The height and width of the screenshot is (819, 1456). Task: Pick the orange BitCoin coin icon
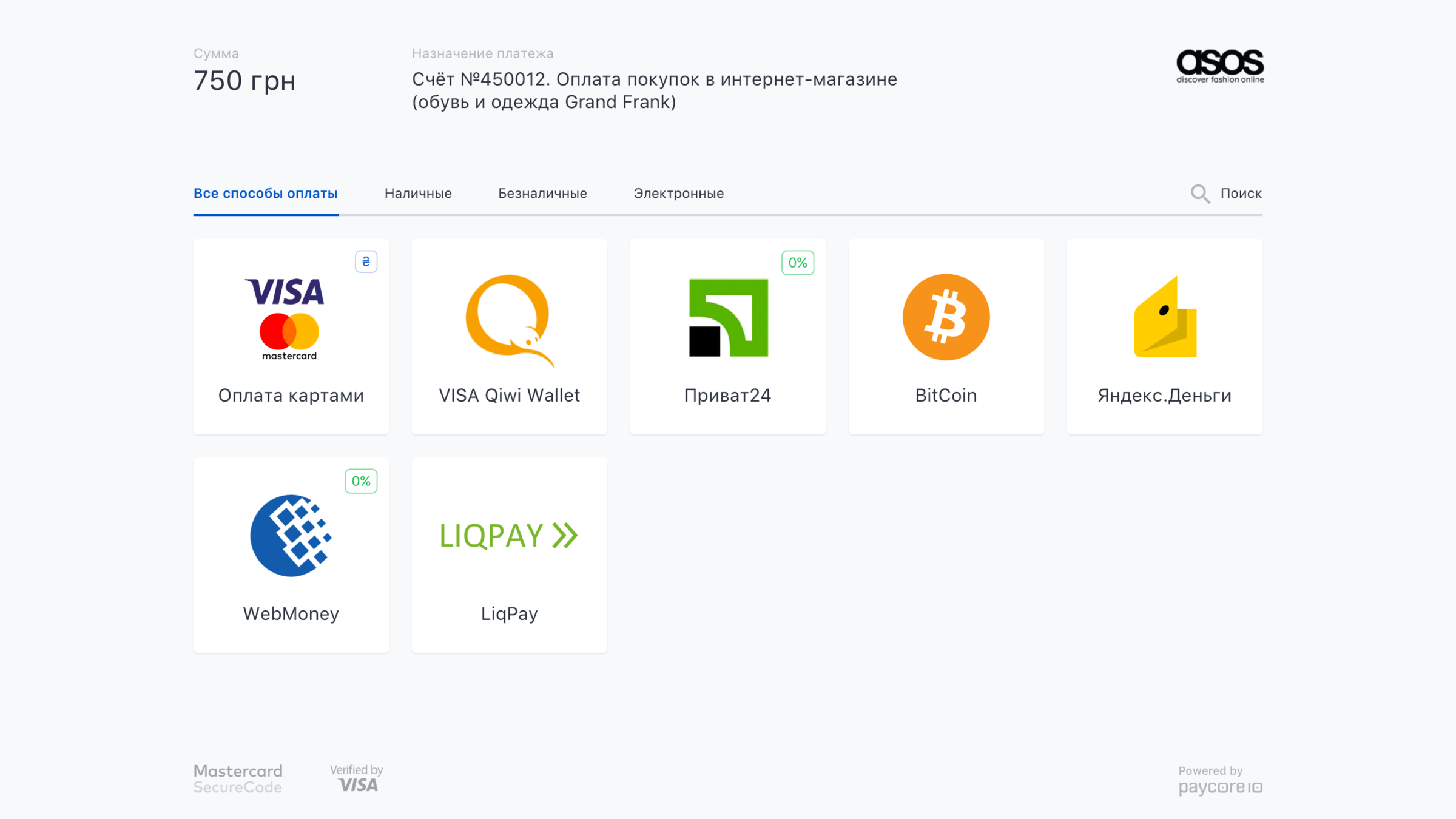click(x=946, y=317)
